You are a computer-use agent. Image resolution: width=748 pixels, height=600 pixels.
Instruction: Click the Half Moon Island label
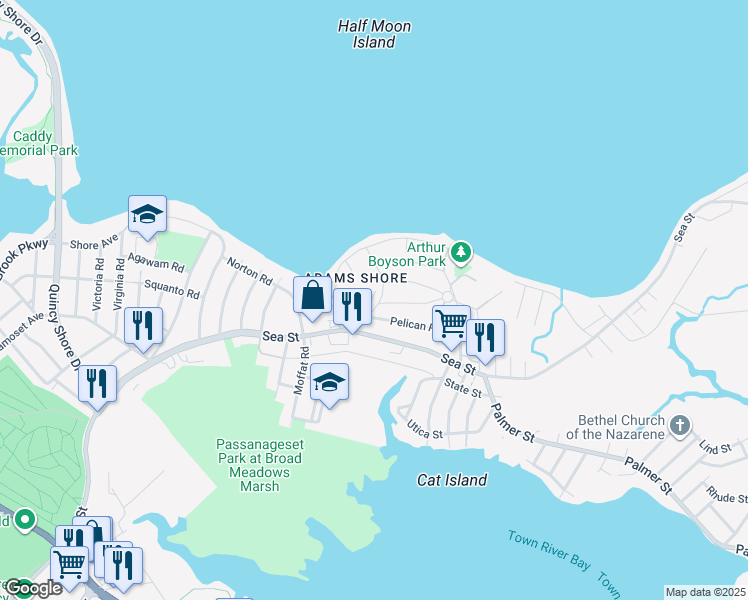[374, 34]
